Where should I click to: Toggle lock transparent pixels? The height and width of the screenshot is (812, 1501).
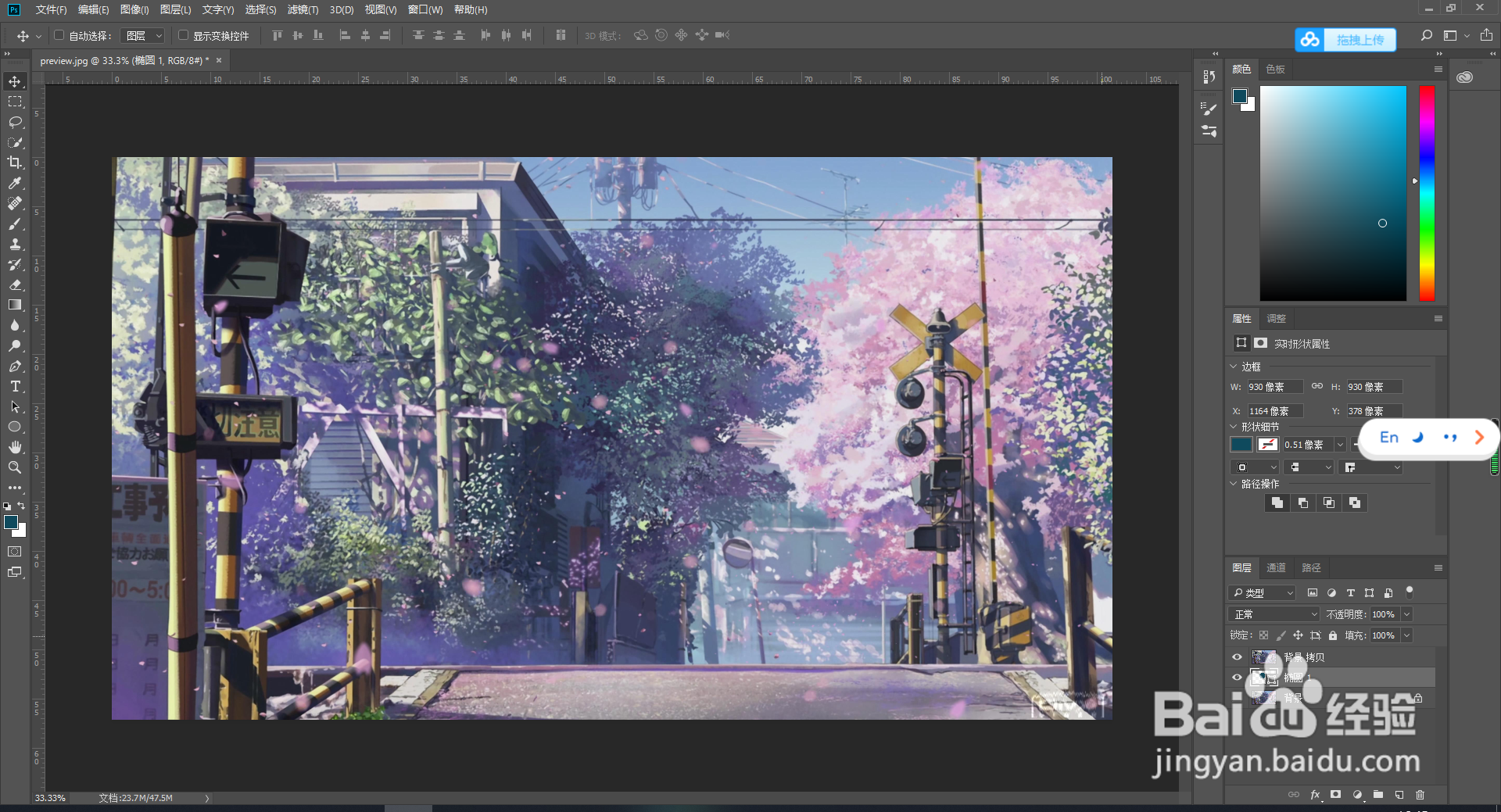coord(1263,635)
